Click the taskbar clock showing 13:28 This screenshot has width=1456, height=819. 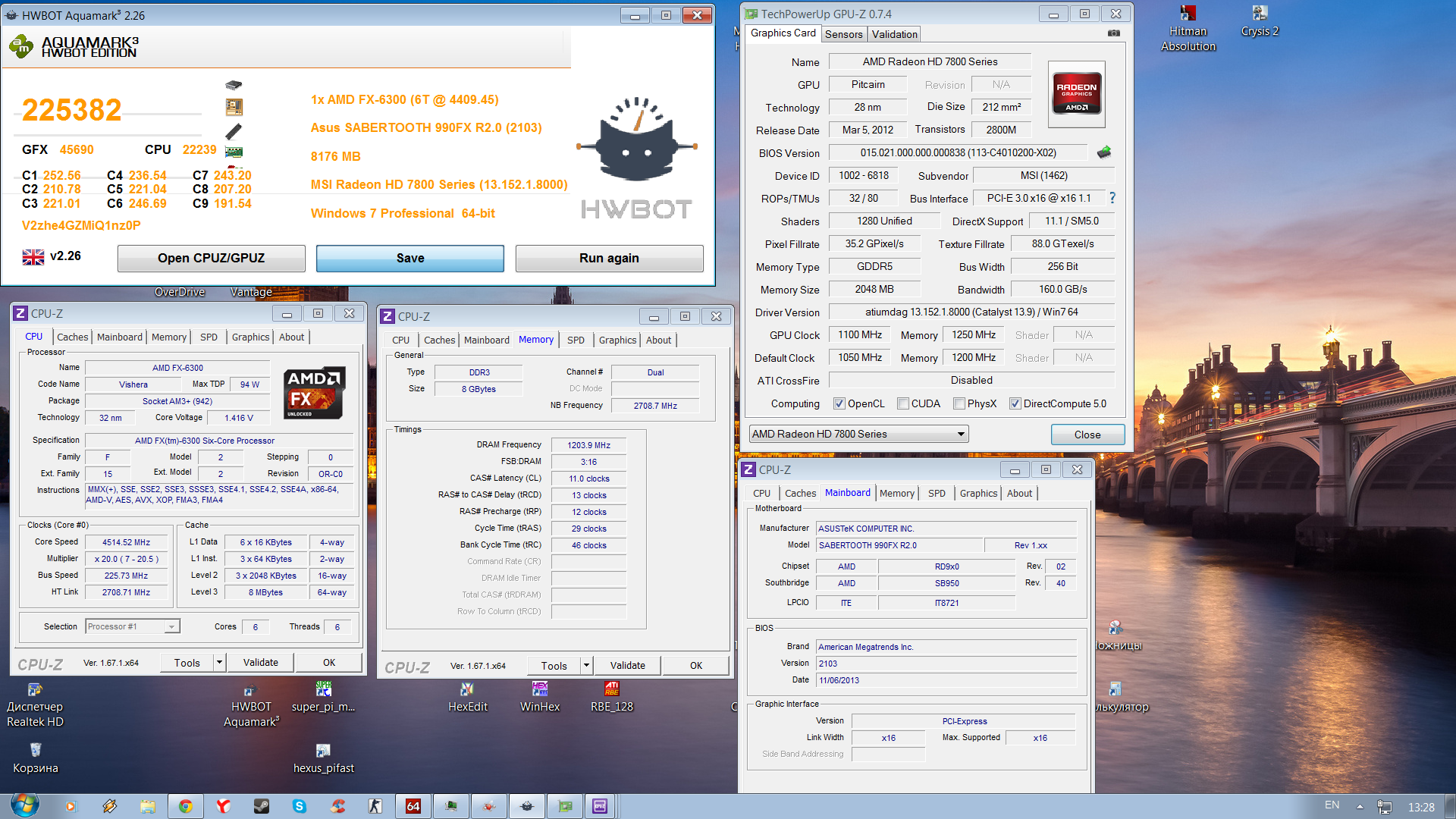click(1421, 807)
